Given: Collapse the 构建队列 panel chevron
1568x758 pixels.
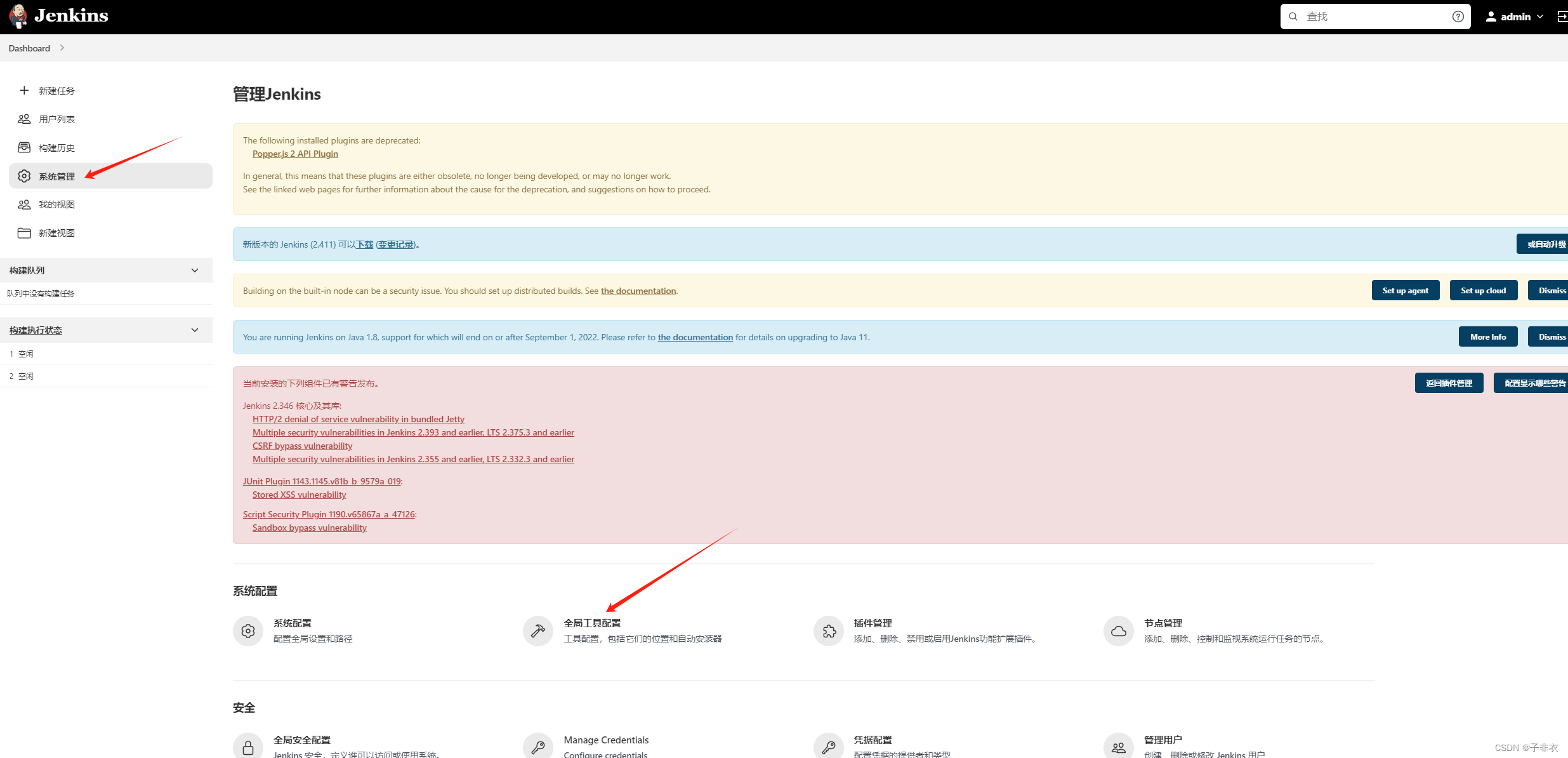Looking at the screenshot, I should pos(195,270).
